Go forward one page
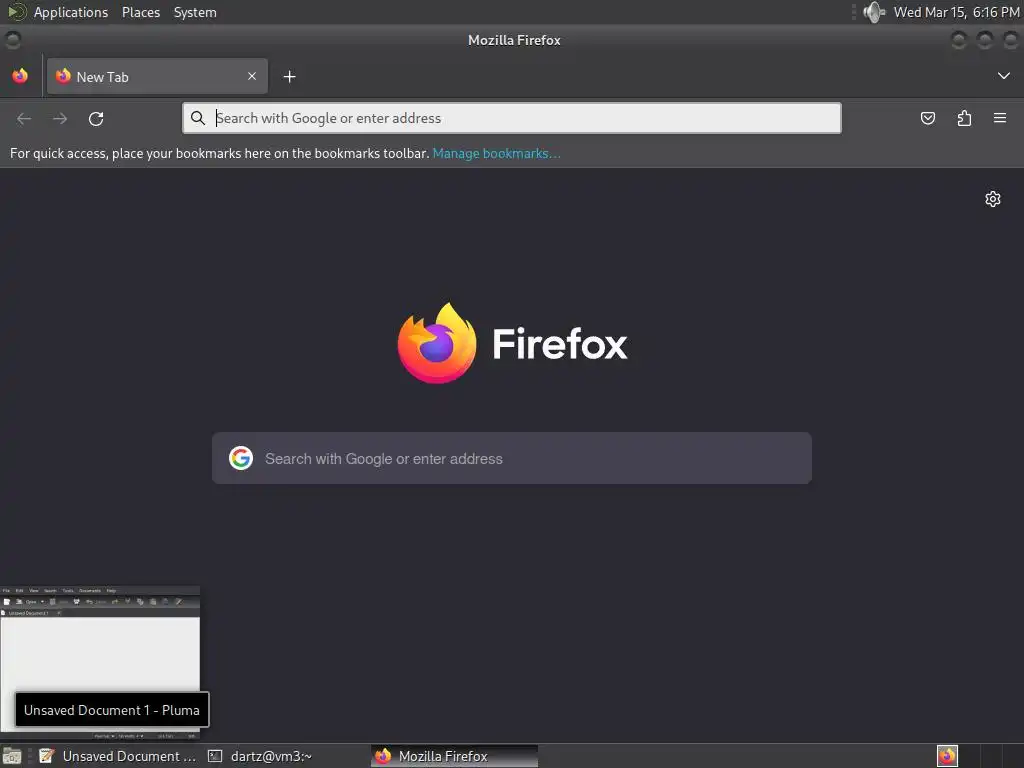 (x=60, y=118)
